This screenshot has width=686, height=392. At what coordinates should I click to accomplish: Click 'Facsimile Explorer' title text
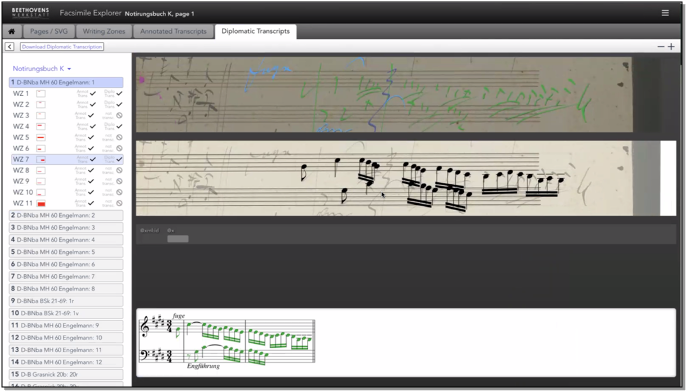pos(90,13)
